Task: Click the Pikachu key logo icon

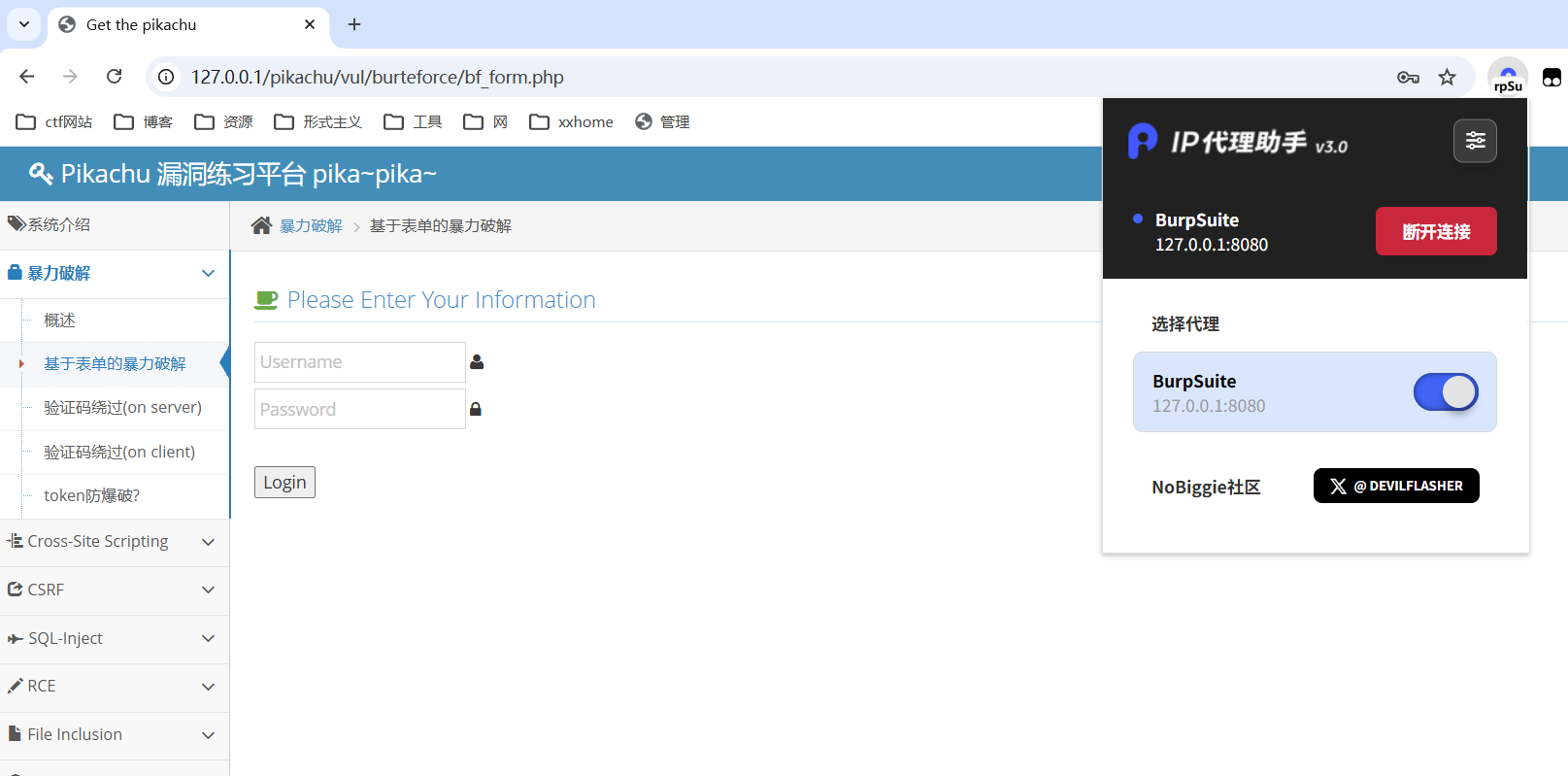Action: pyautogui.click(x=41, y=174)
